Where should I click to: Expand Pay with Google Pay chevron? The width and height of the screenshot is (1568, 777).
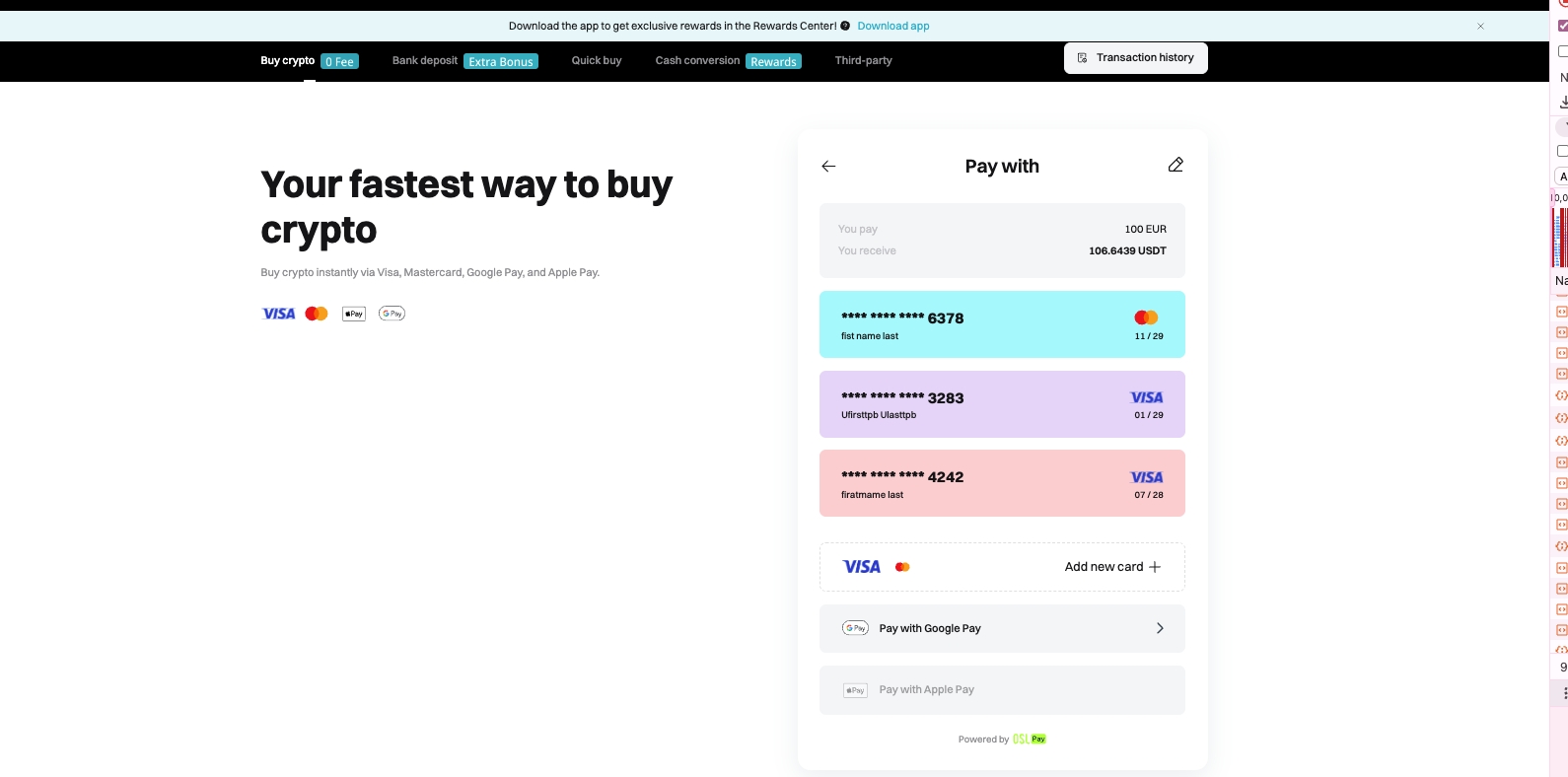(1160, 628)
